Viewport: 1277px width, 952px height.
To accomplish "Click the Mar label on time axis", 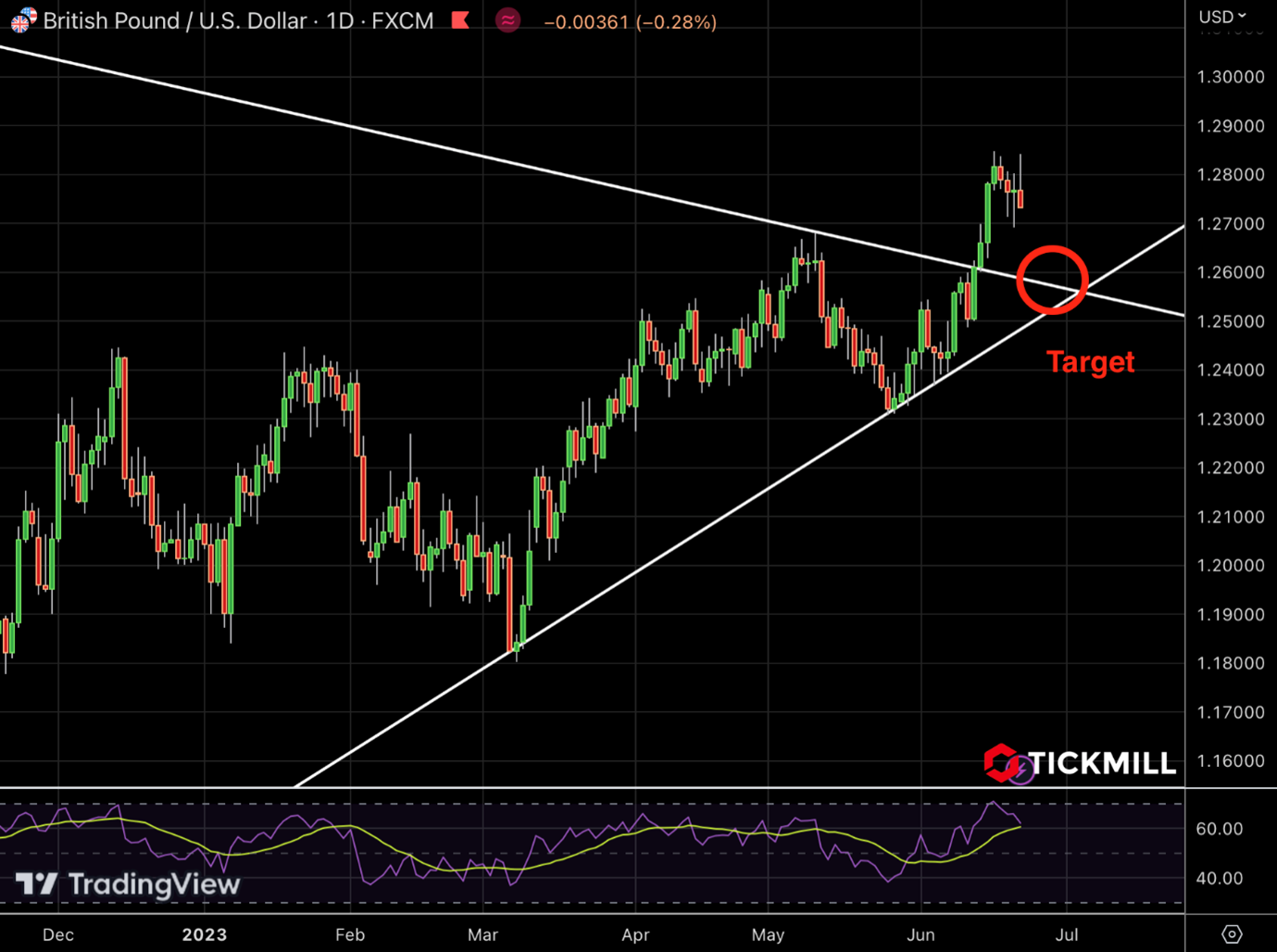I will coord(482,934).
